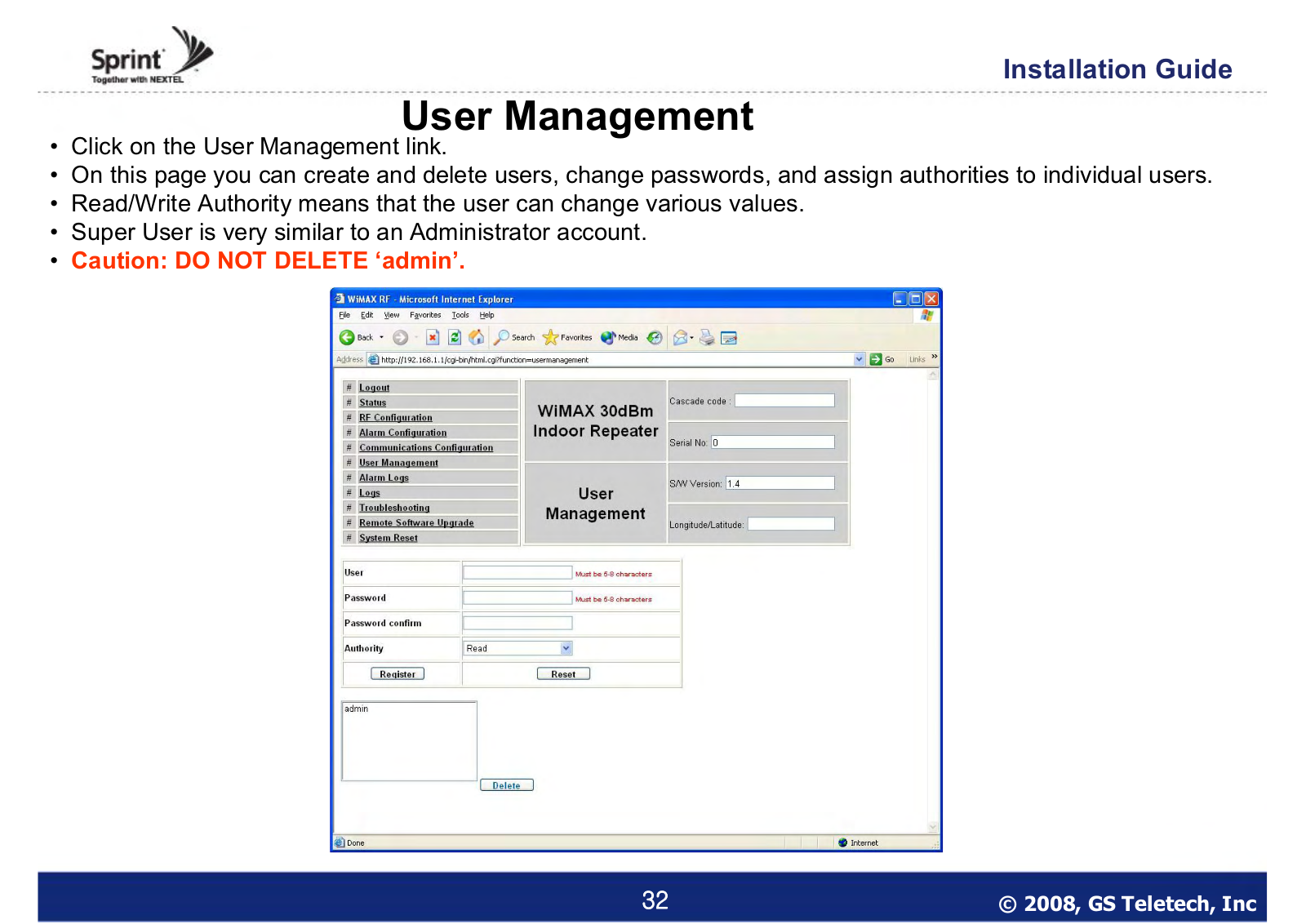Click the page icon beside the address URL

373,359
